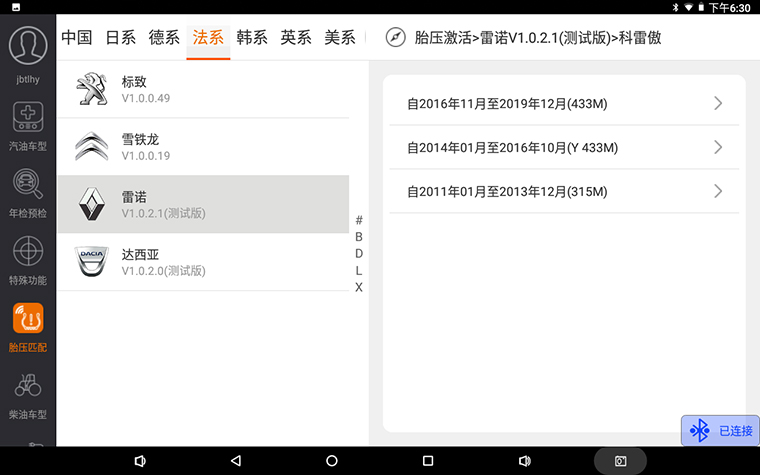
Task: Tap the screenshot camera button
Action: [x=620, y=460]
